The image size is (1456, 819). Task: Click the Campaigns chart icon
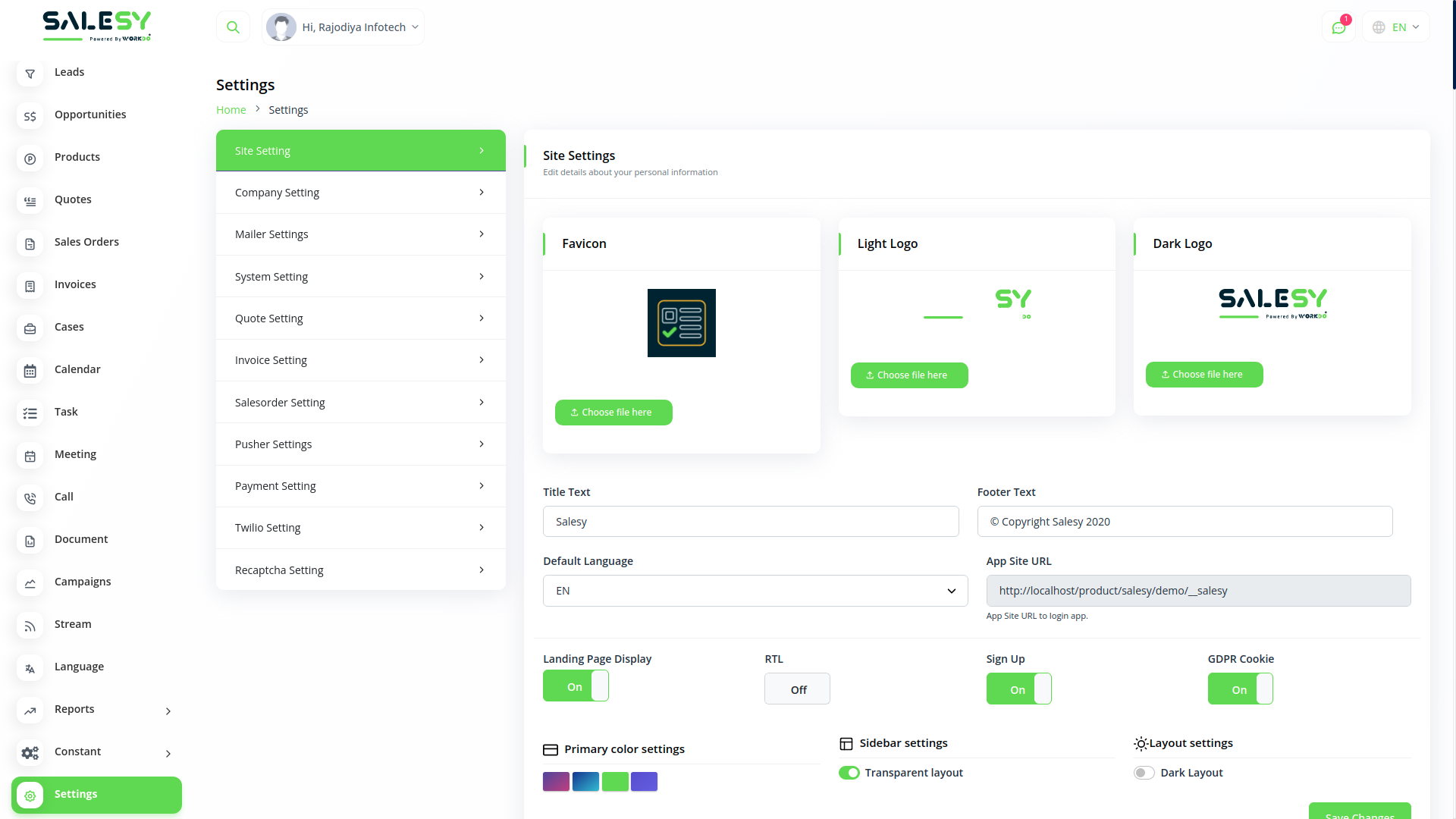(x=30, y=582)
